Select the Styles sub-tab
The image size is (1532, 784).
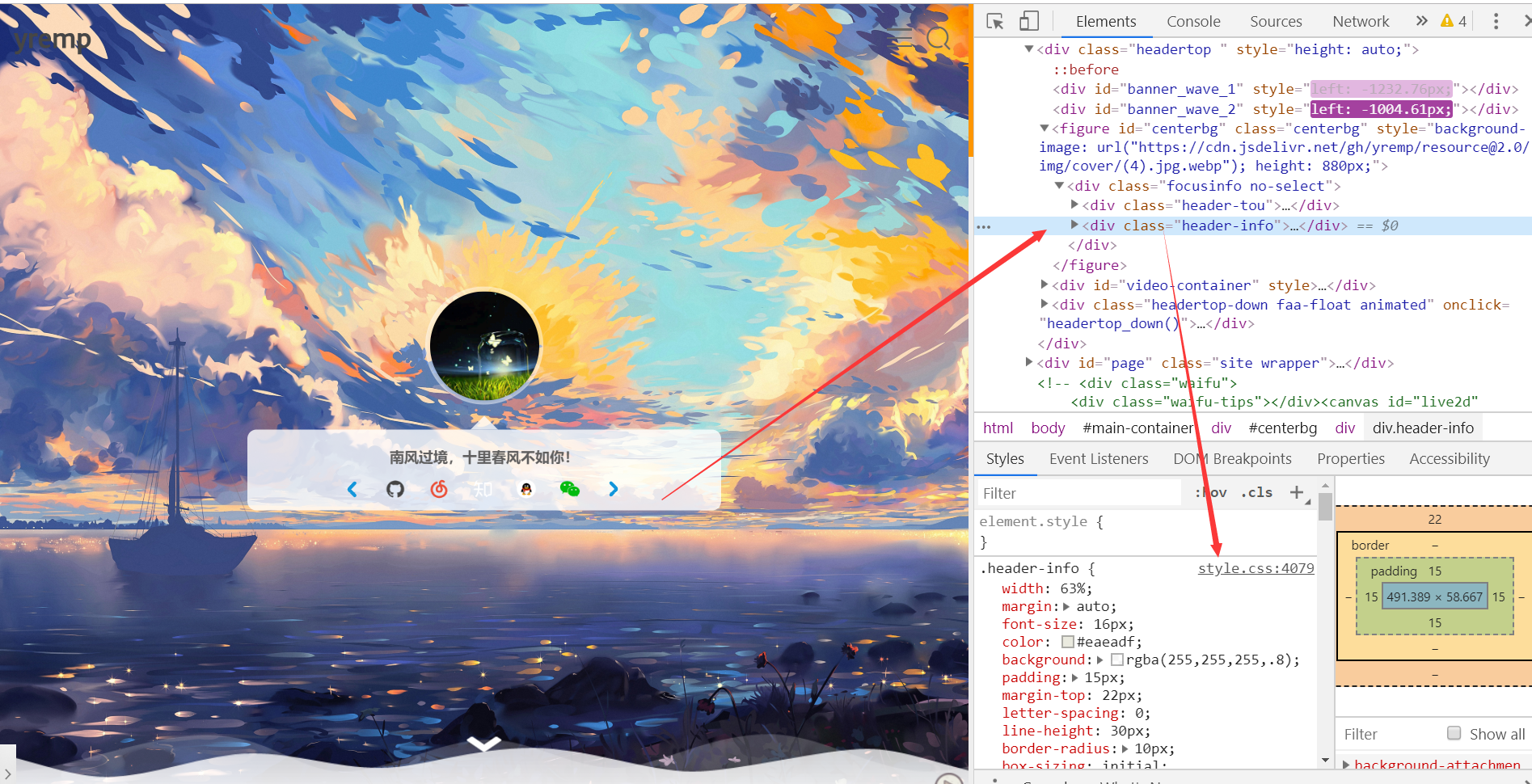pyautogui.click(x=1005, y=459)
